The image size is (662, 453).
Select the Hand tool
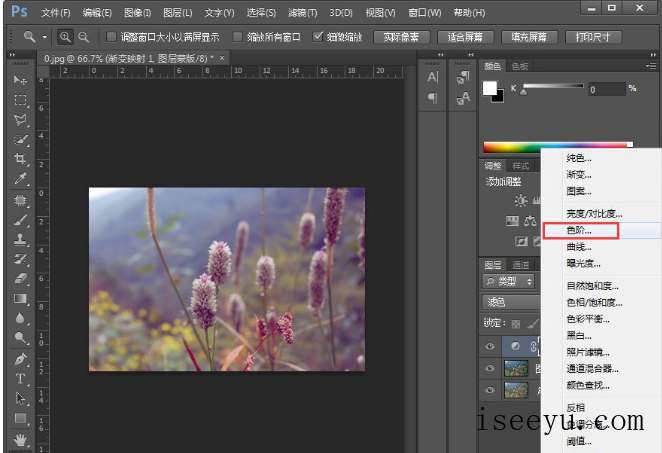click(x=20, y=438)
